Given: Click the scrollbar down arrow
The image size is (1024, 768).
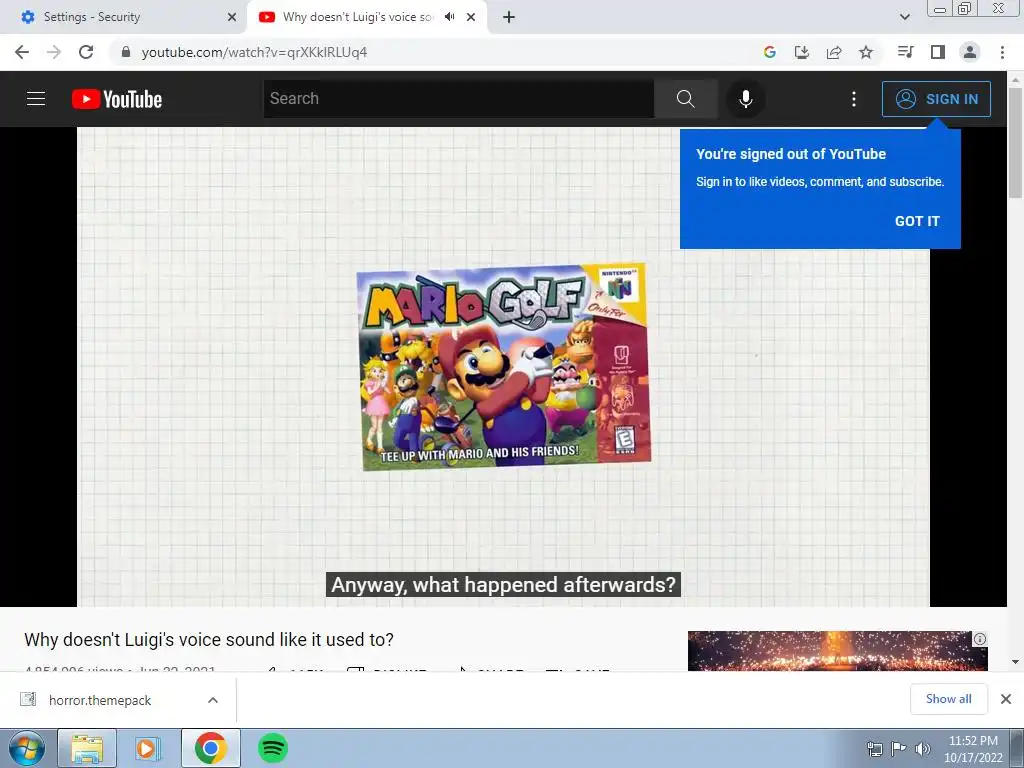Looking at the screenshot, I should coord(1015,662).
